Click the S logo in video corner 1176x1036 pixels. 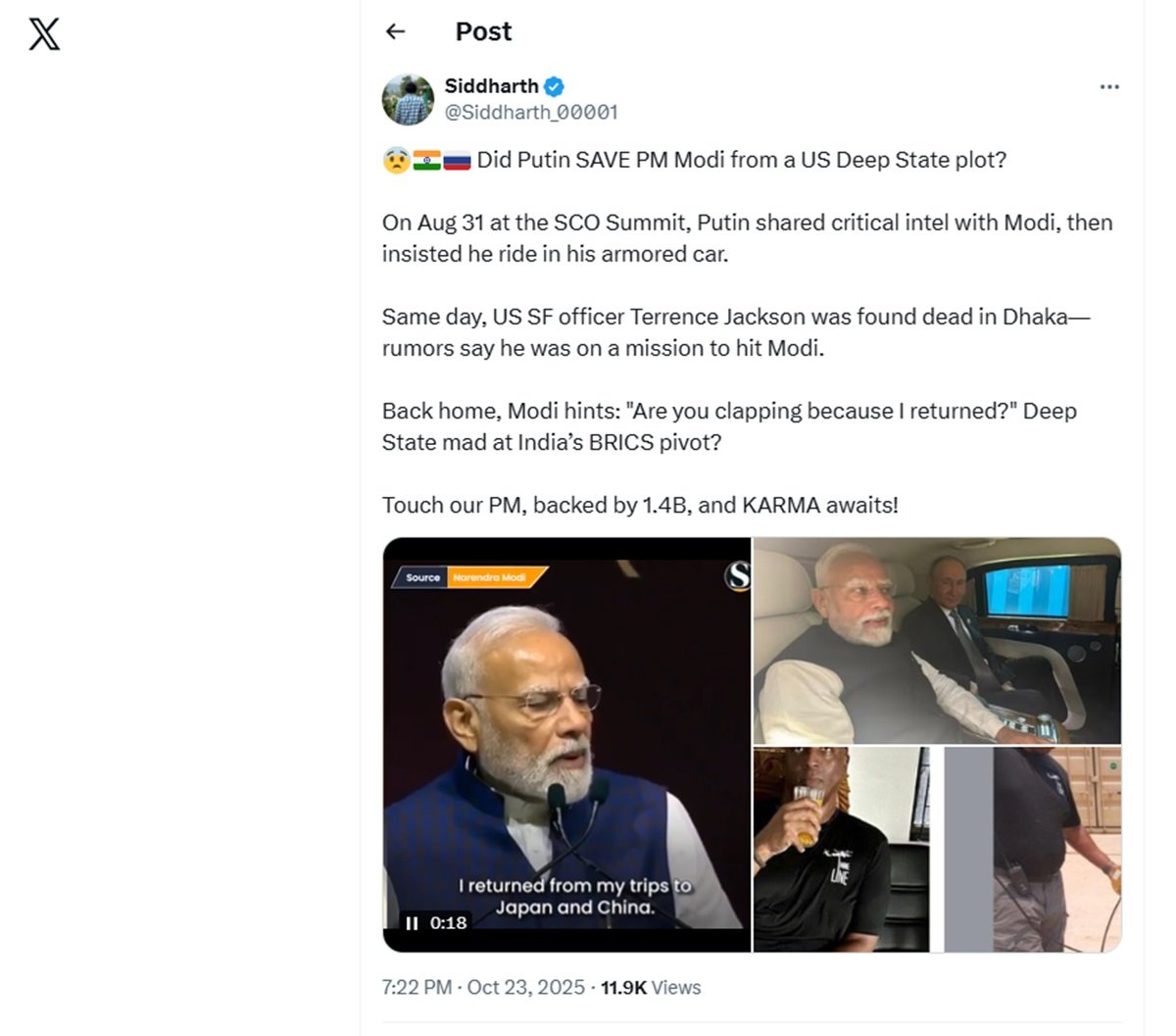click(x=737, y=576)
